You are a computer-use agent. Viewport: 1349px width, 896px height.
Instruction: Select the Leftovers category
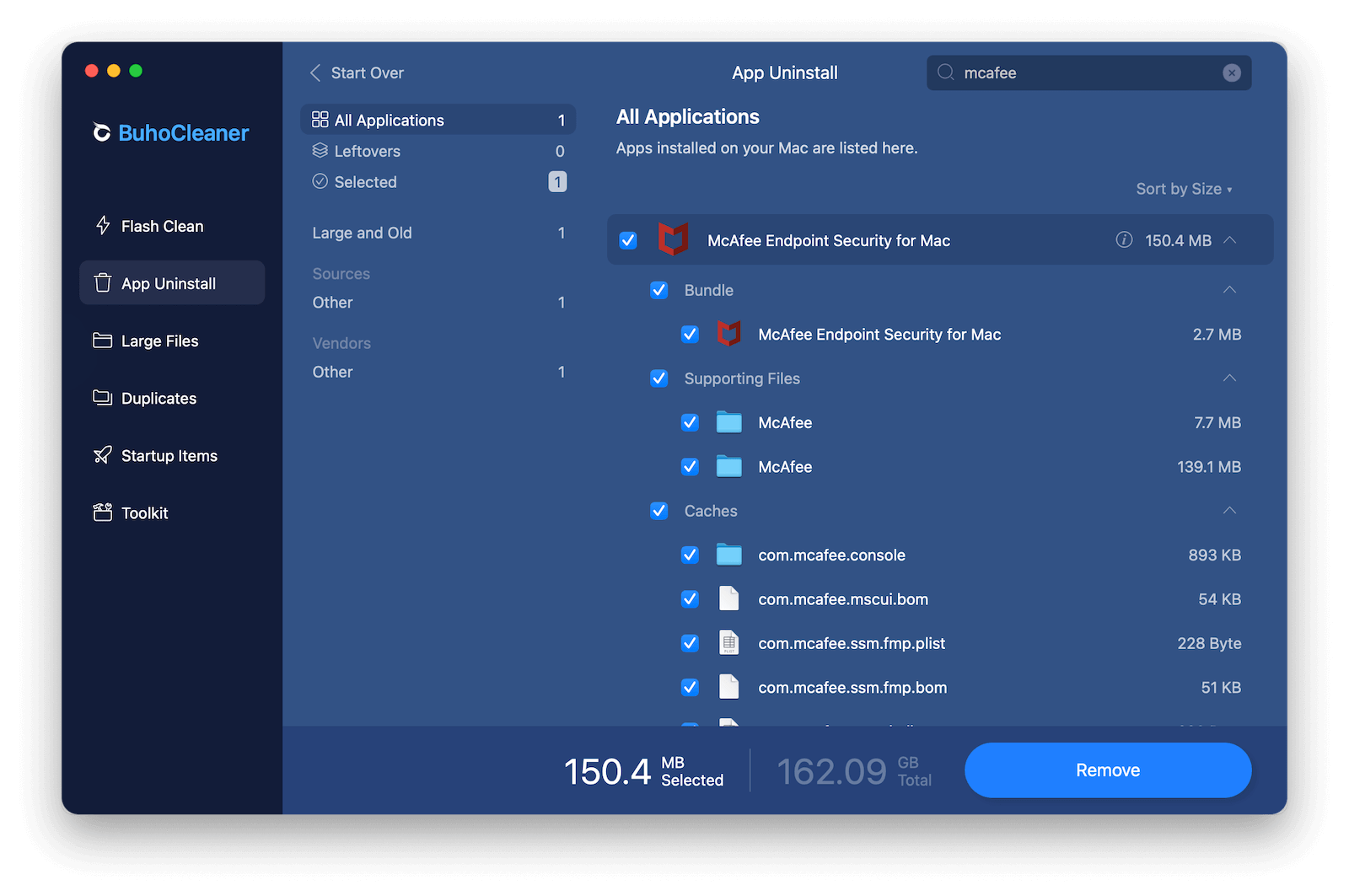(x=438, y=151)
